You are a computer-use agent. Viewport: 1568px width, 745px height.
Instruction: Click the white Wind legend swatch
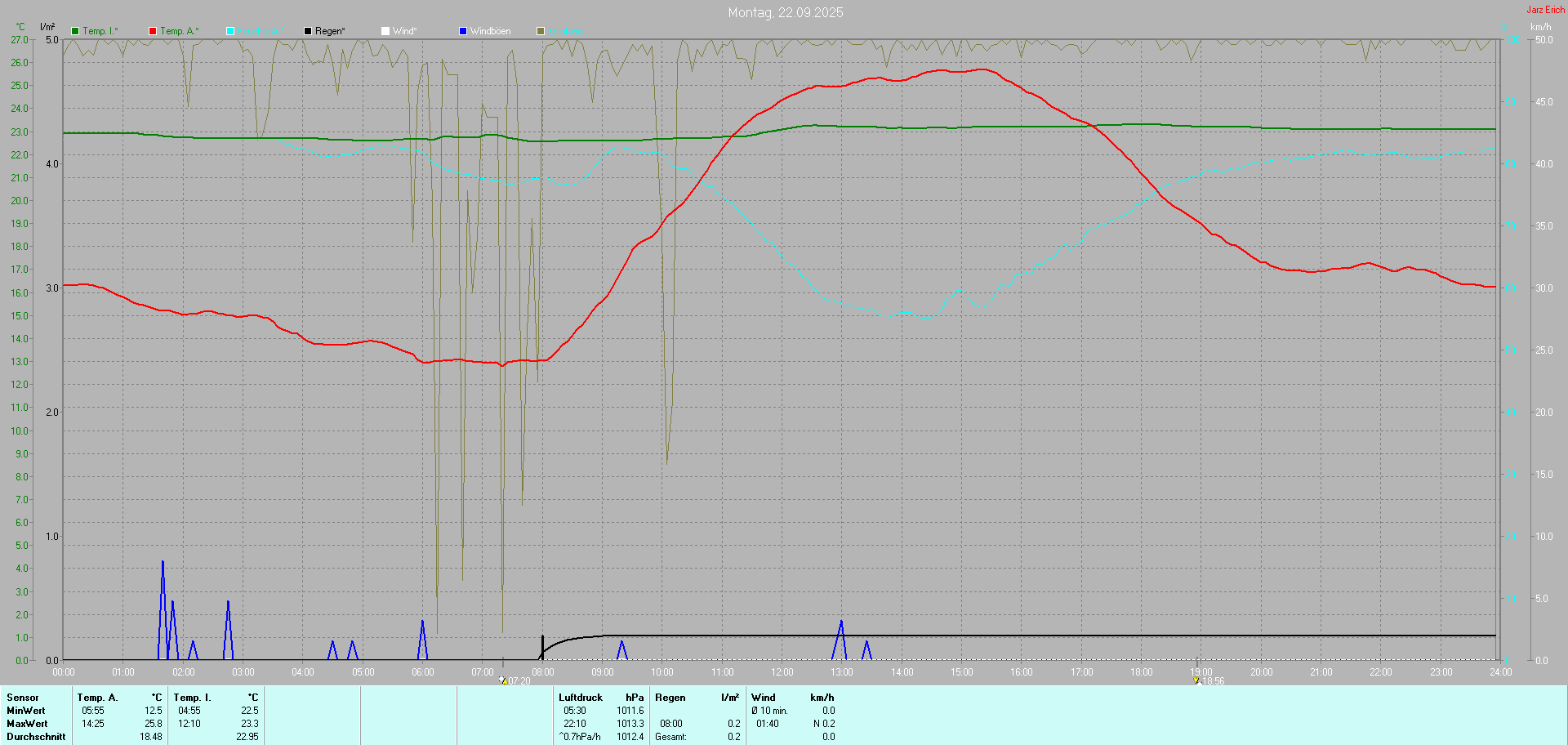click(385, 31)
